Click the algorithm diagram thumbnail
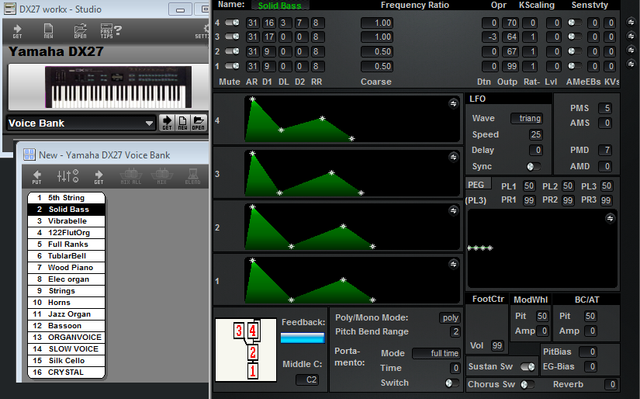640x399 pixels. pos(246,350)
